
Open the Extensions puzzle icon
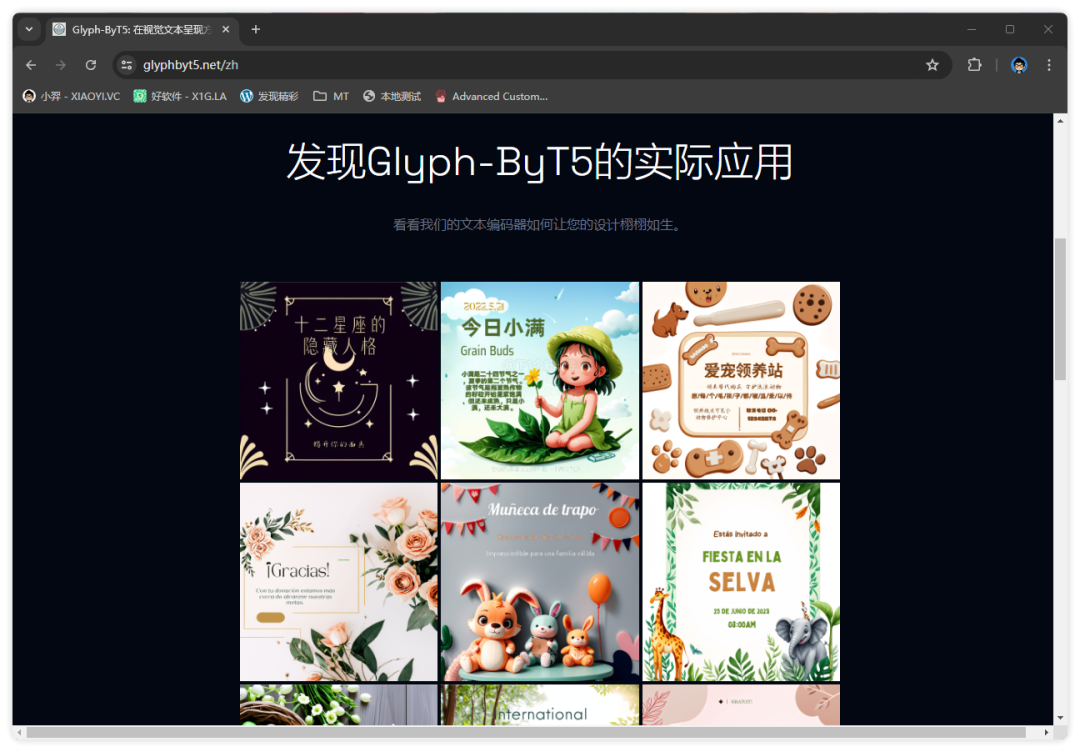tap(974, 65)
